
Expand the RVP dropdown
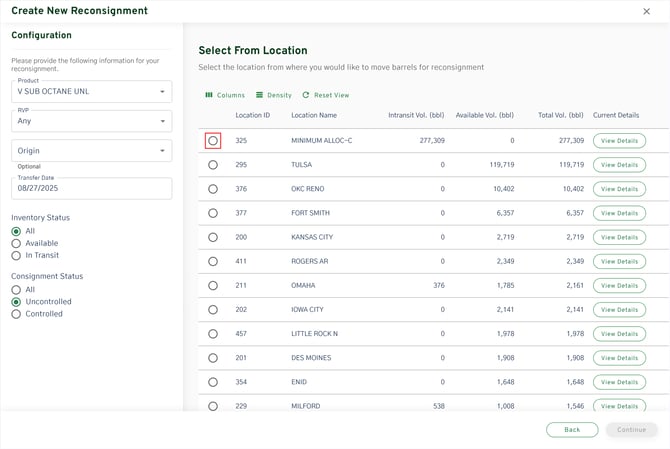pos(91,122)
